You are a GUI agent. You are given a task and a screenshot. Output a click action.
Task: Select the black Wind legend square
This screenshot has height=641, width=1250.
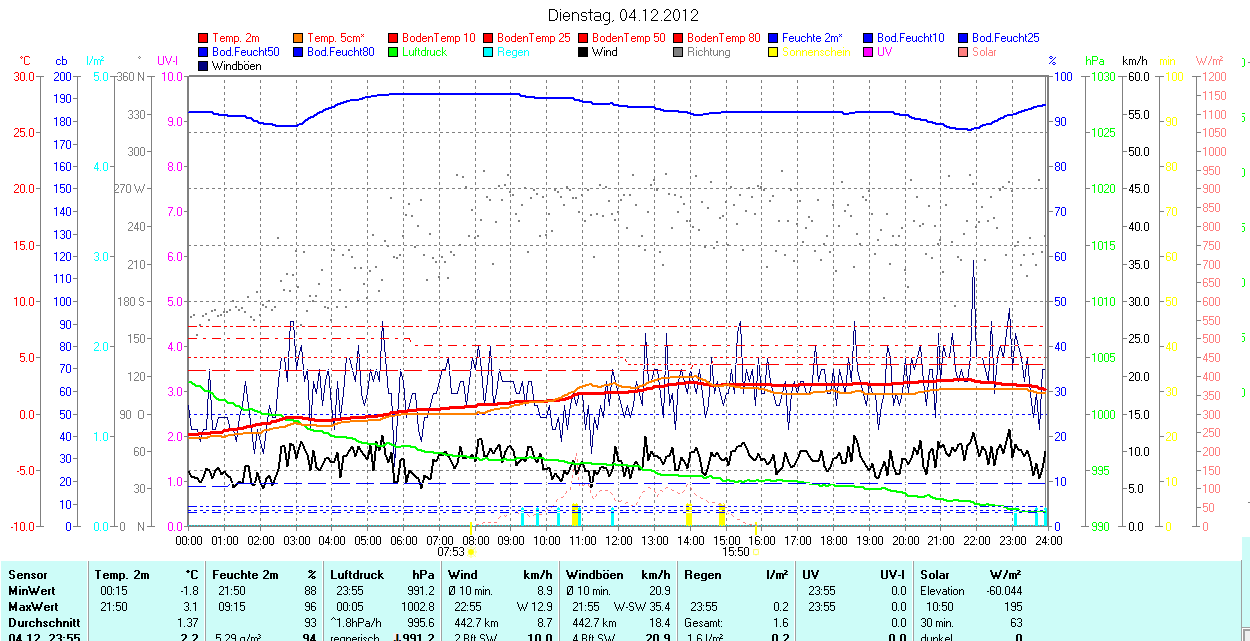[584, 52]
